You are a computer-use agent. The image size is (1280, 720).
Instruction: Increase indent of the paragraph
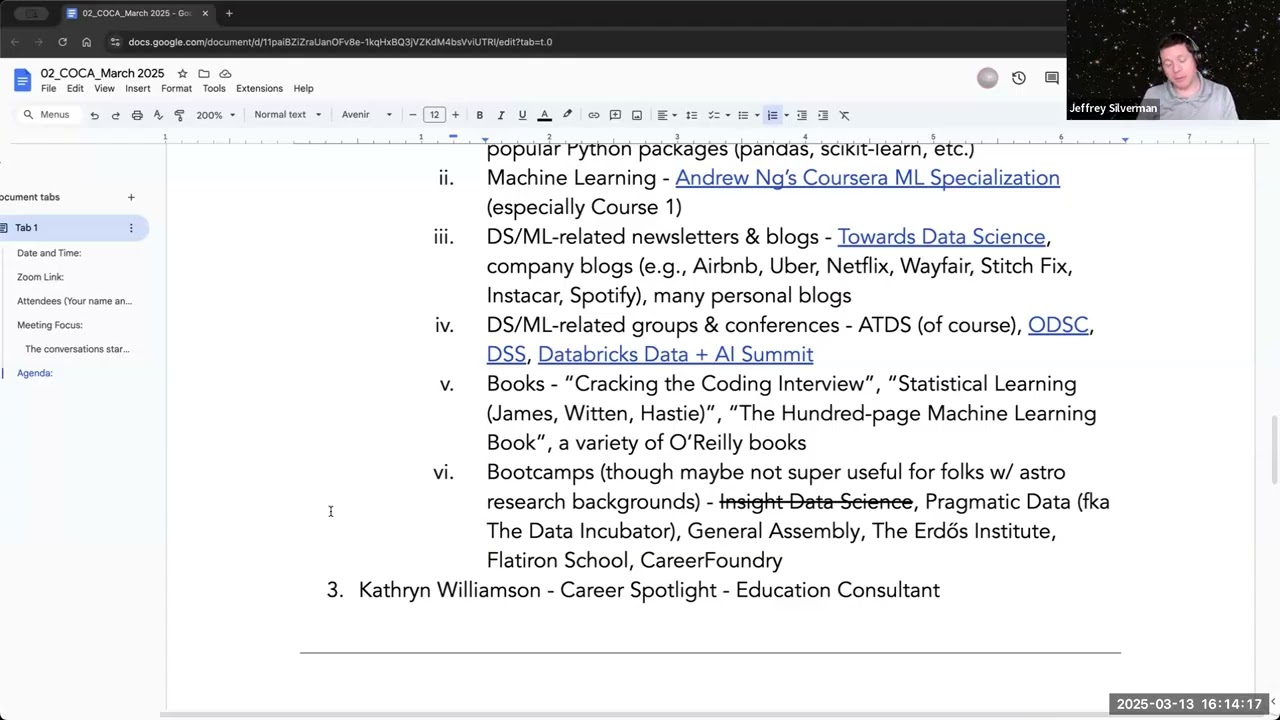[823, 115]
